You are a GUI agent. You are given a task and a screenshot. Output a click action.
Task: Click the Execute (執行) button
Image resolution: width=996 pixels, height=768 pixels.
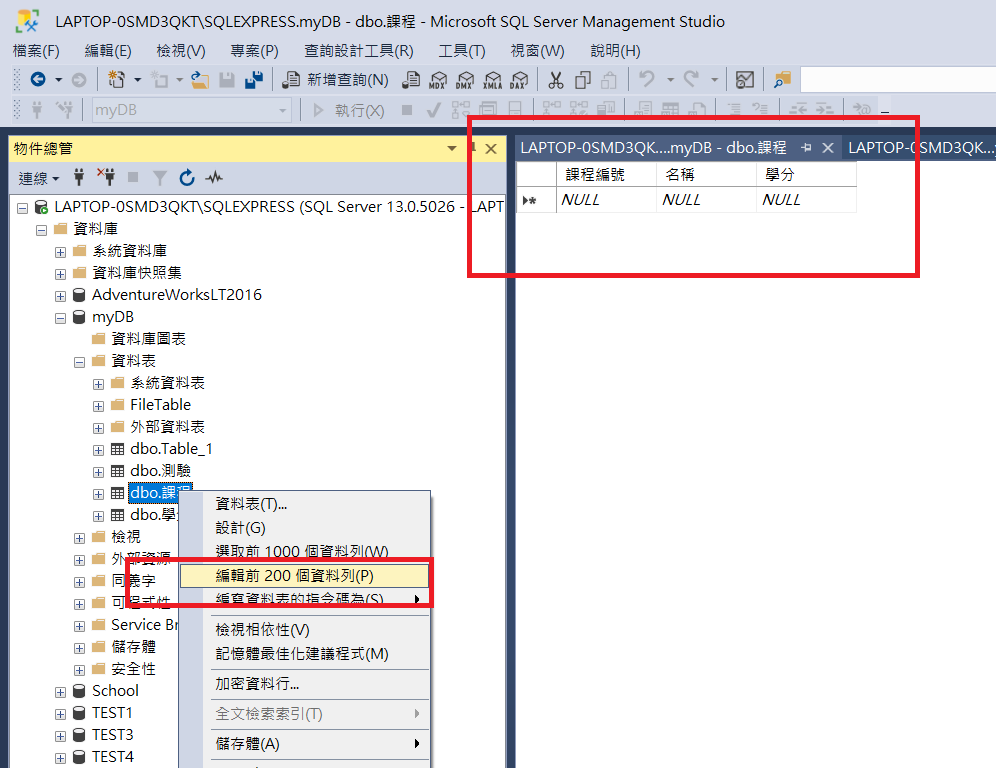point(349,111)
